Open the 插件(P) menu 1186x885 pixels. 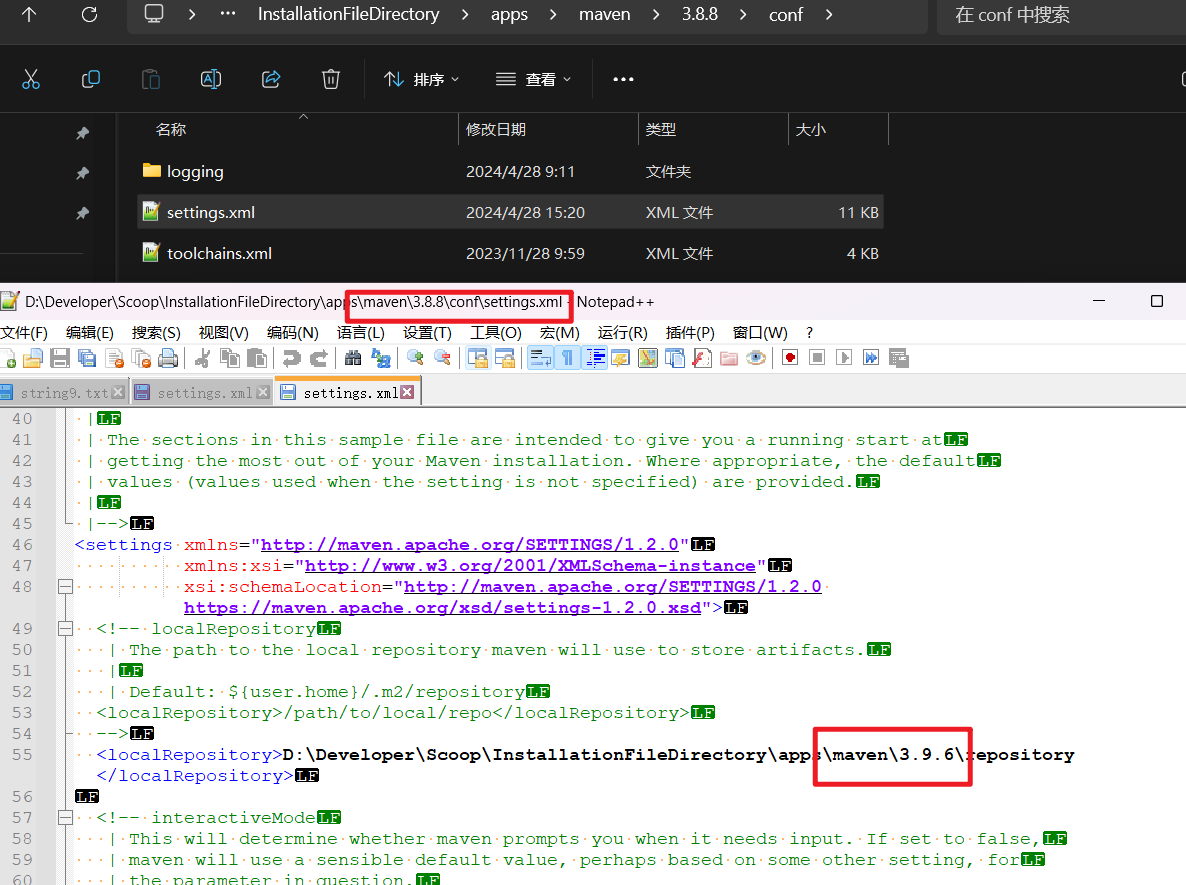coord(690,333)
